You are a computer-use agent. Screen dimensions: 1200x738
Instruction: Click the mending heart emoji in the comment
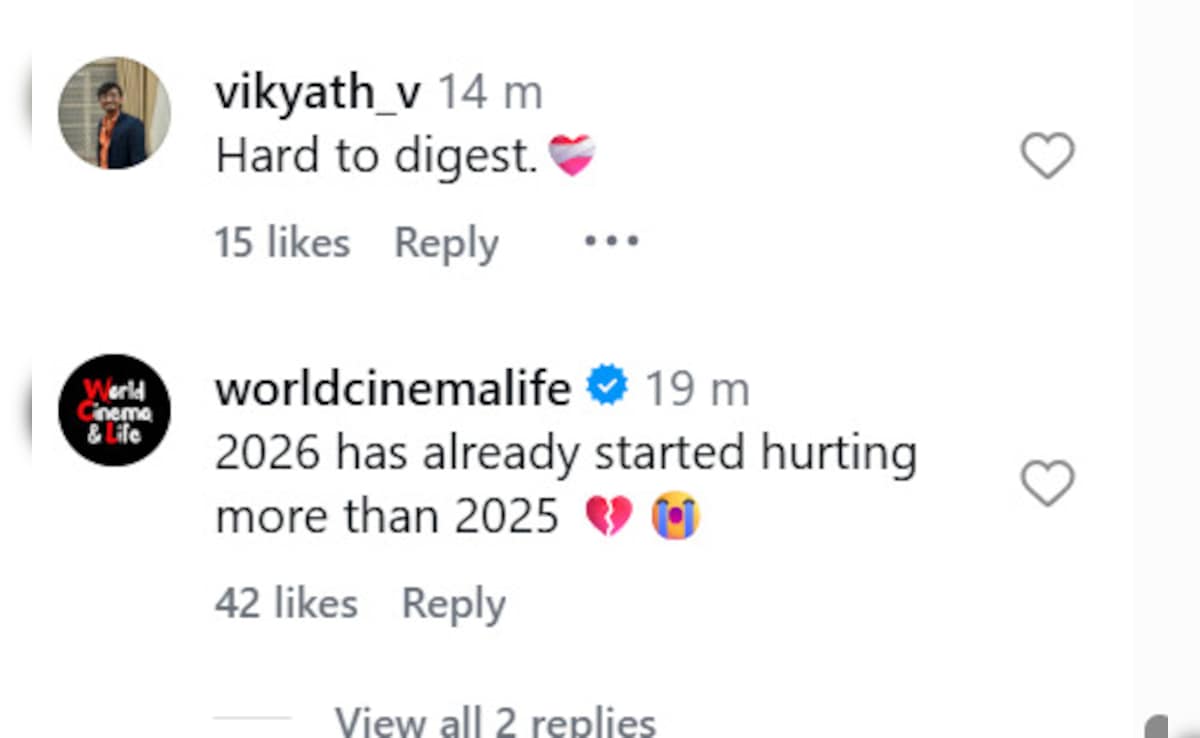tap(573, 156)
